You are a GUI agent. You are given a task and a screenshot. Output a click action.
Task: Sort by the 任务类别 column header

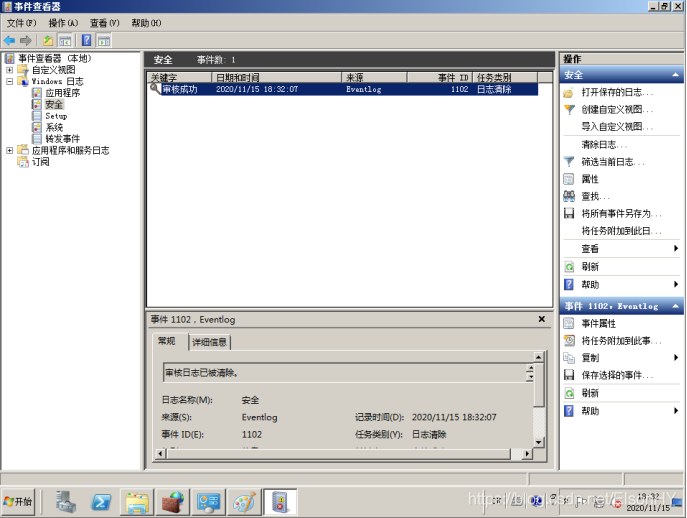coord(505,78)
